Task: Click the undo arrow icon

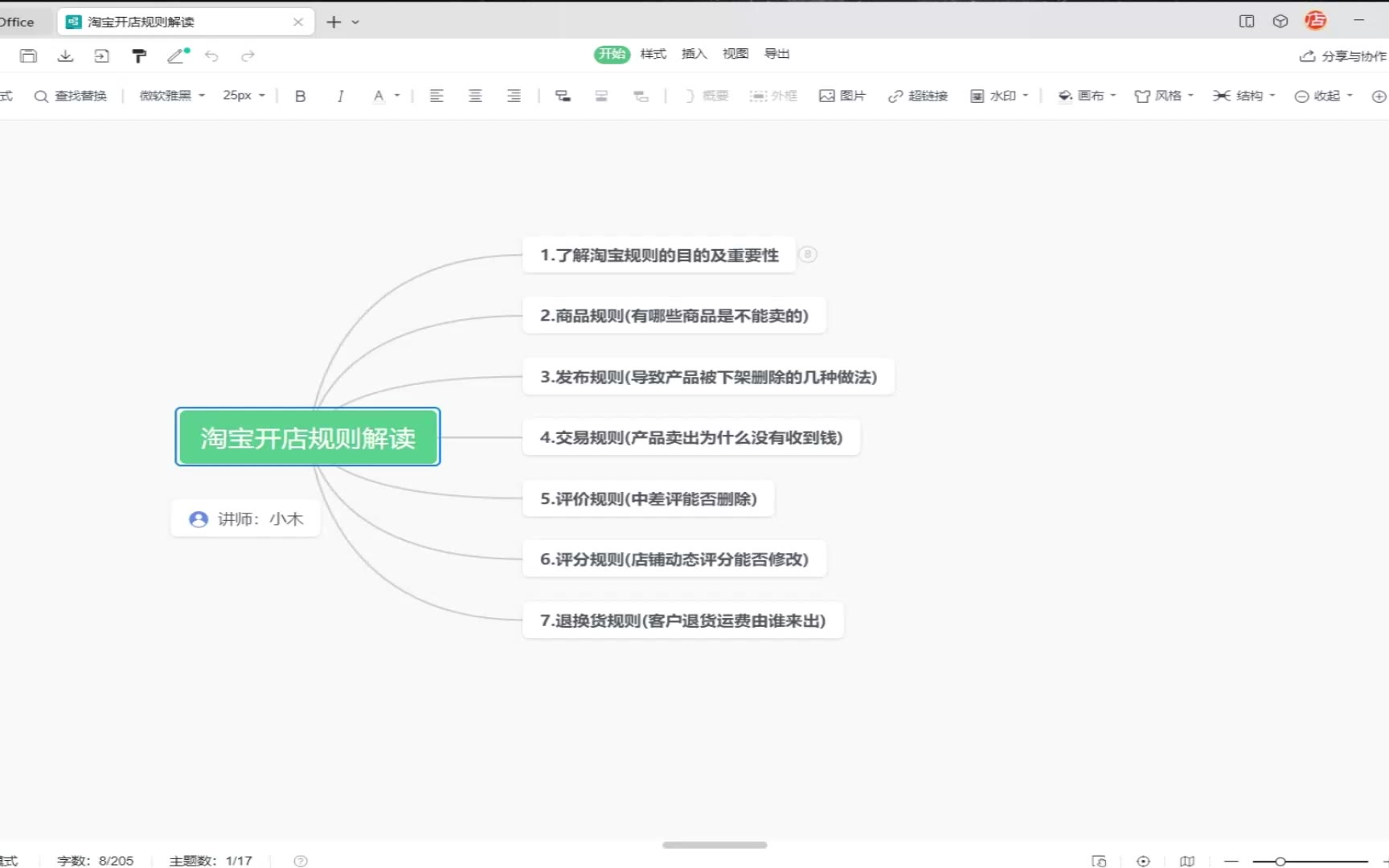Action: (x=211, y=55)
